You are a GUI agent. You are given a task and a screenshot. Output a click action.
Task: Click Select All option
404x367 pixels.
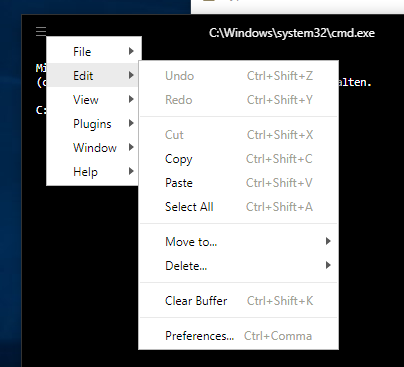239,207
